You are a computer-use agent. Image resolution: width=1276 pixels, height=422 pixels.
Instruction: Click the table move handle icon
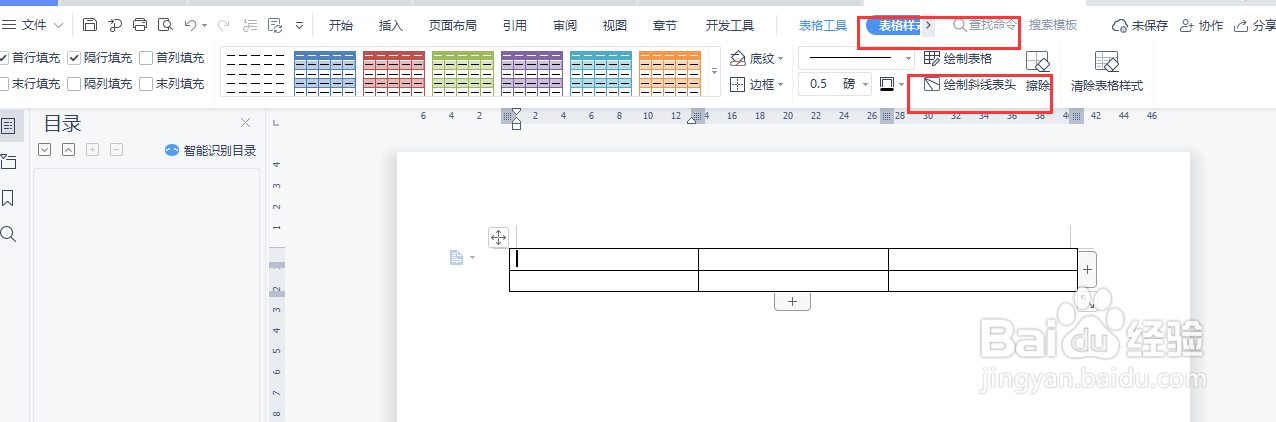[x=498, y=237]
